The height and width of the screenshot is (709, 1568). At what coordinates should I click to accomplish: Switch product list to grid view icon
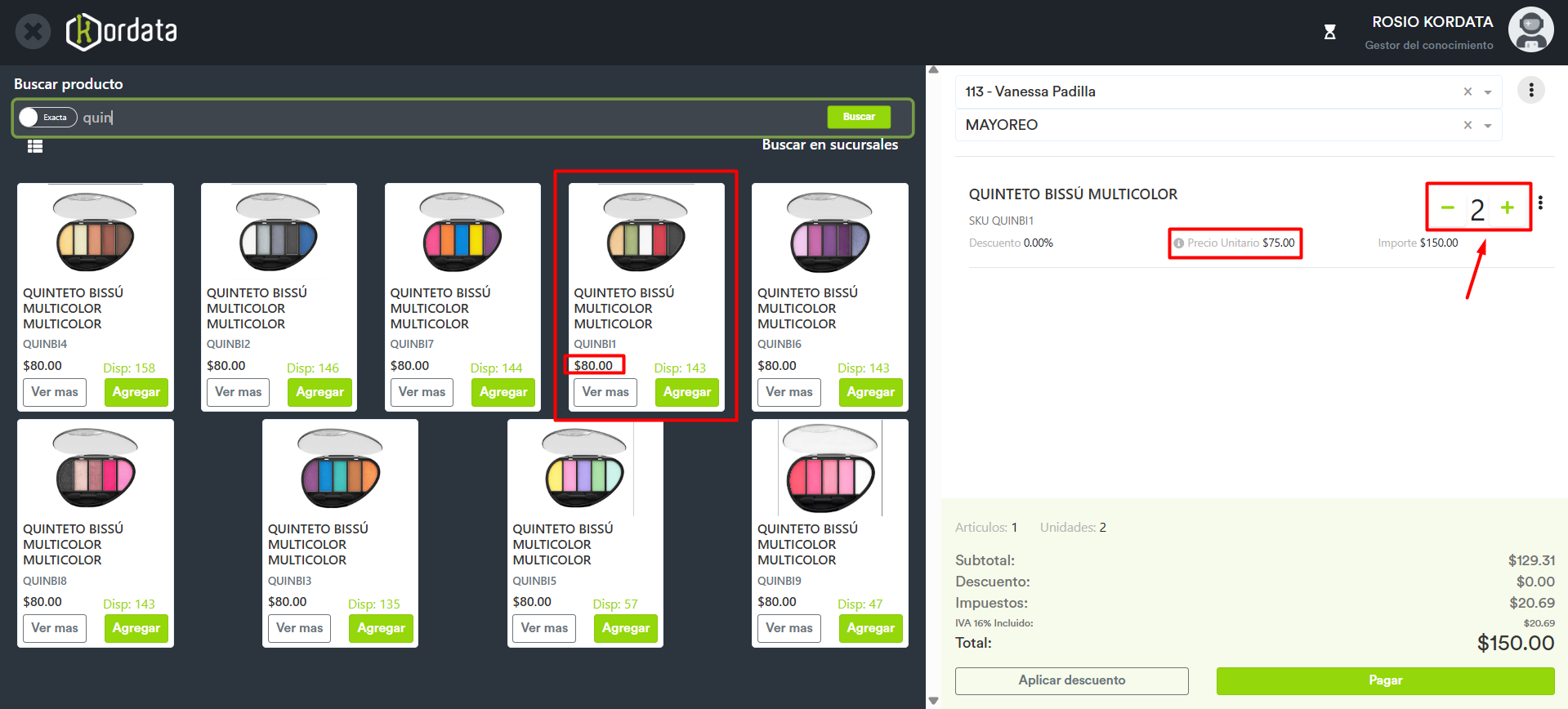click(35, 146)
